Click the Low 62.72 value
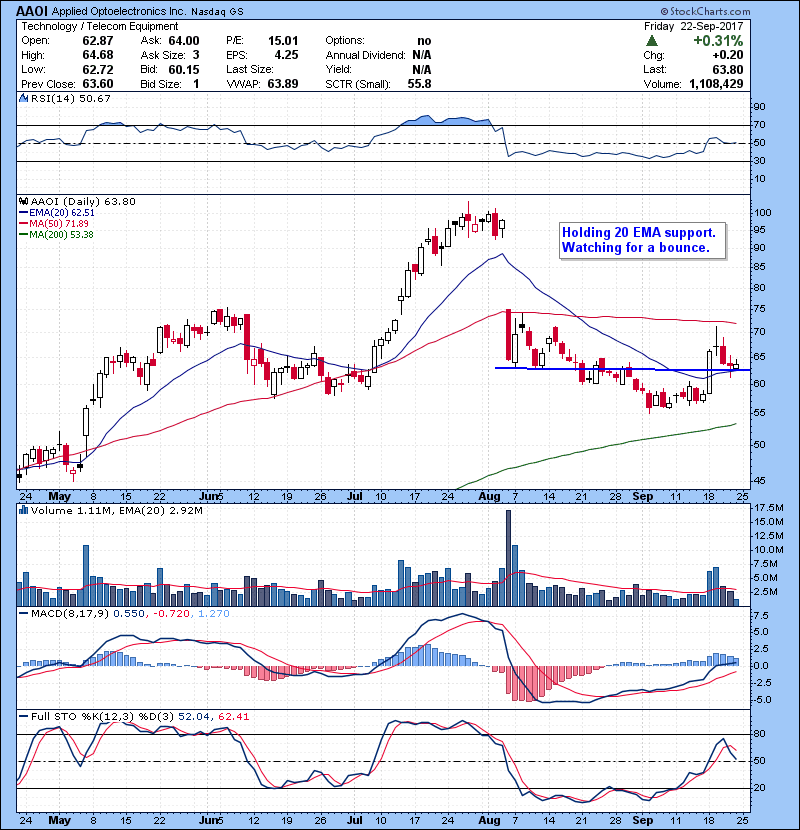Viewport: 800px width, 830px height. pos(98,69)
